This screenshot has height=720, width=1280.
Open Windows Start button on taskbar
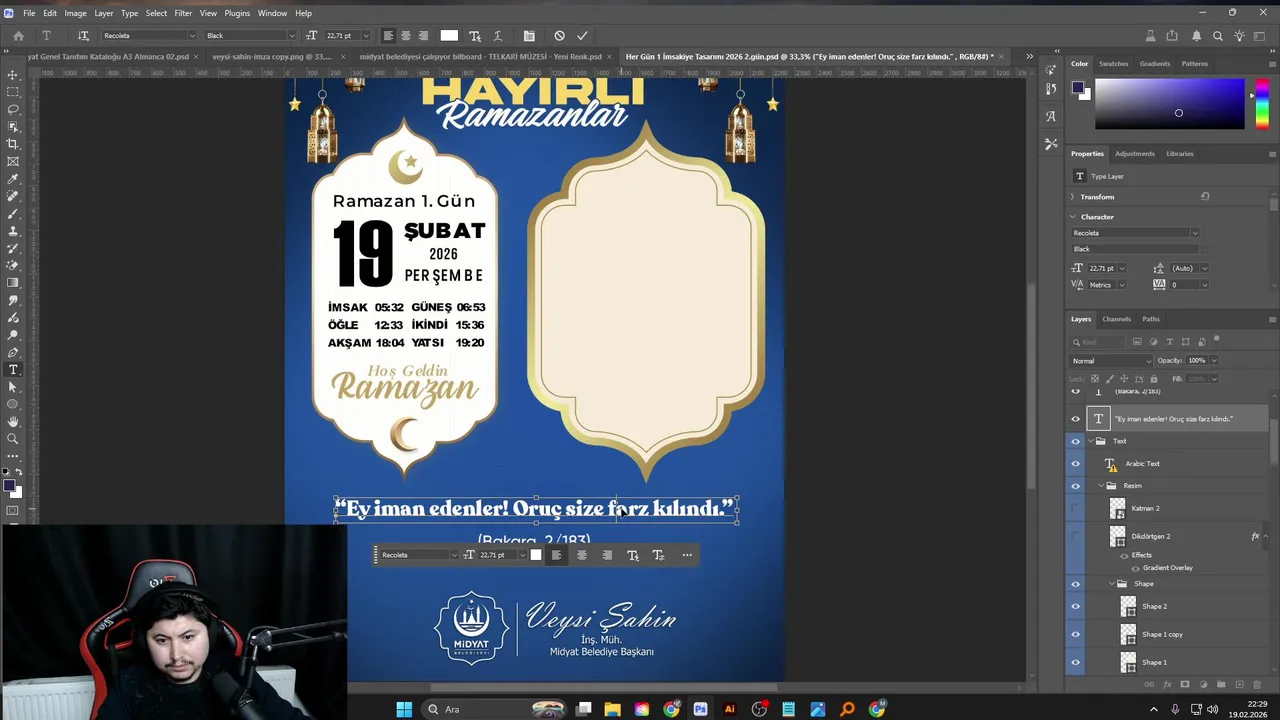pos(404,709)
